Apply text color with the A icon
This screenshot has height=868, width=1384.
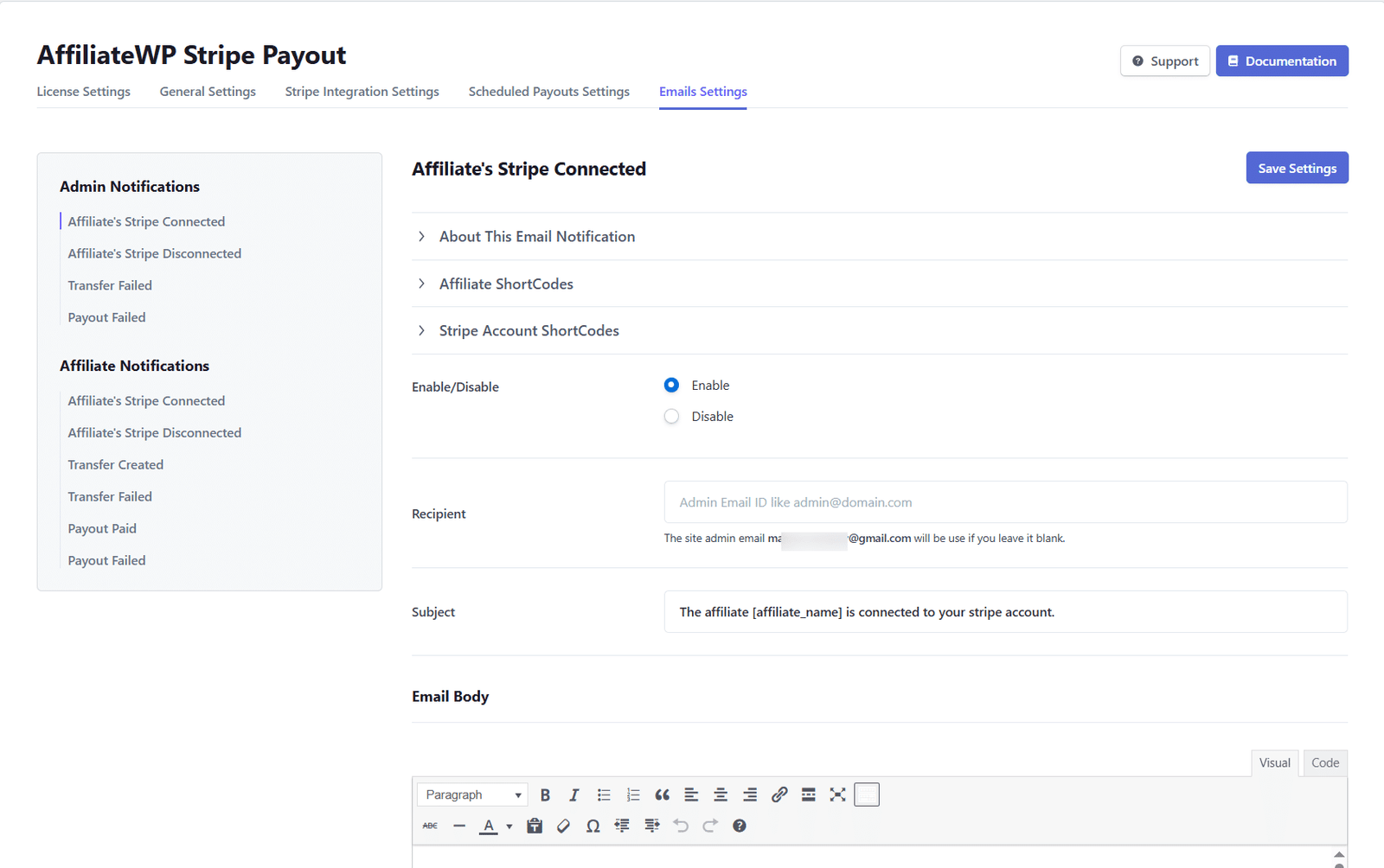pos(489,826)
